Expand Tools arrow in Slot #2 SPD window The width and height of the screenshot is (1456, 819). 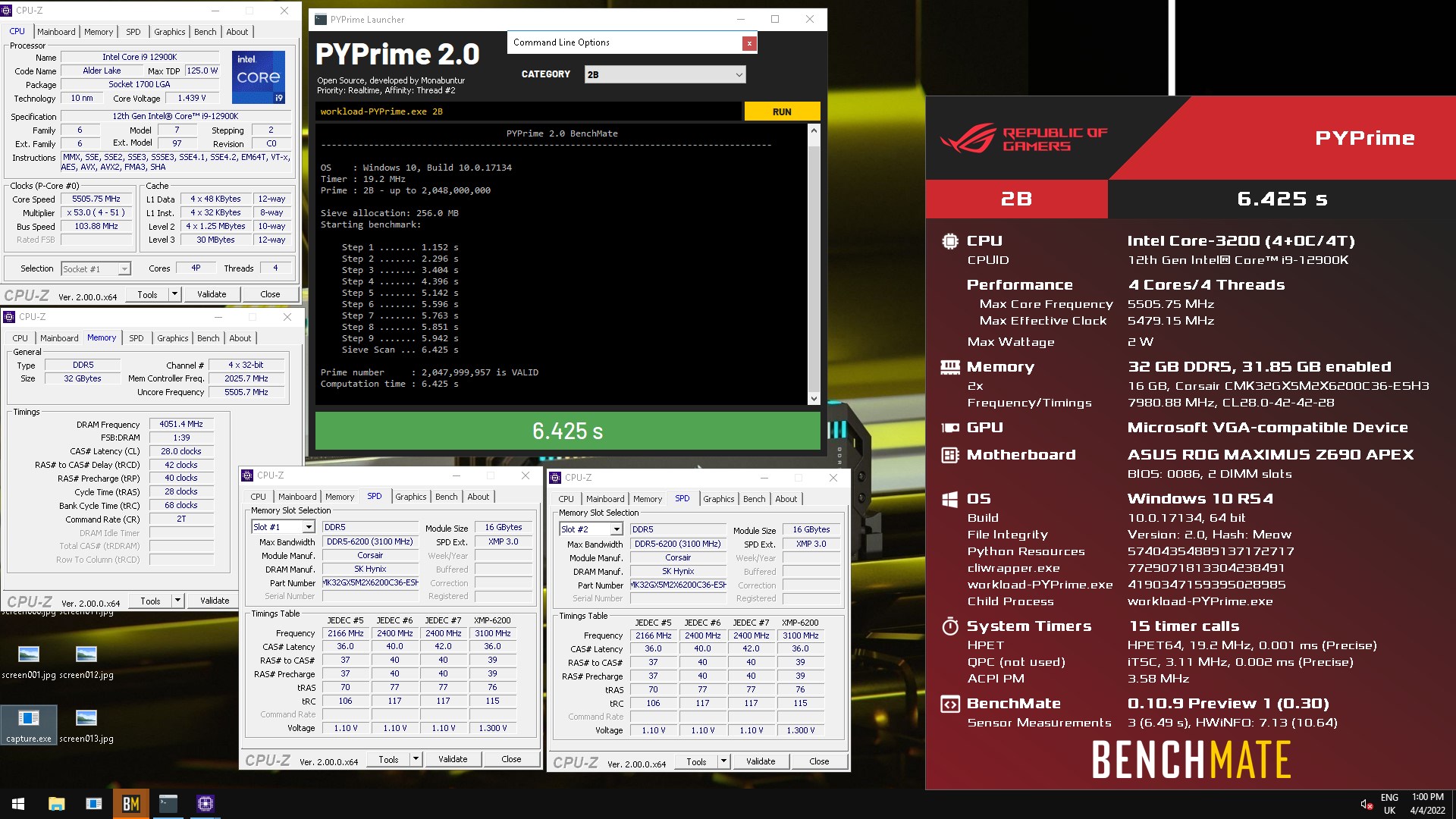click(723, 761)
